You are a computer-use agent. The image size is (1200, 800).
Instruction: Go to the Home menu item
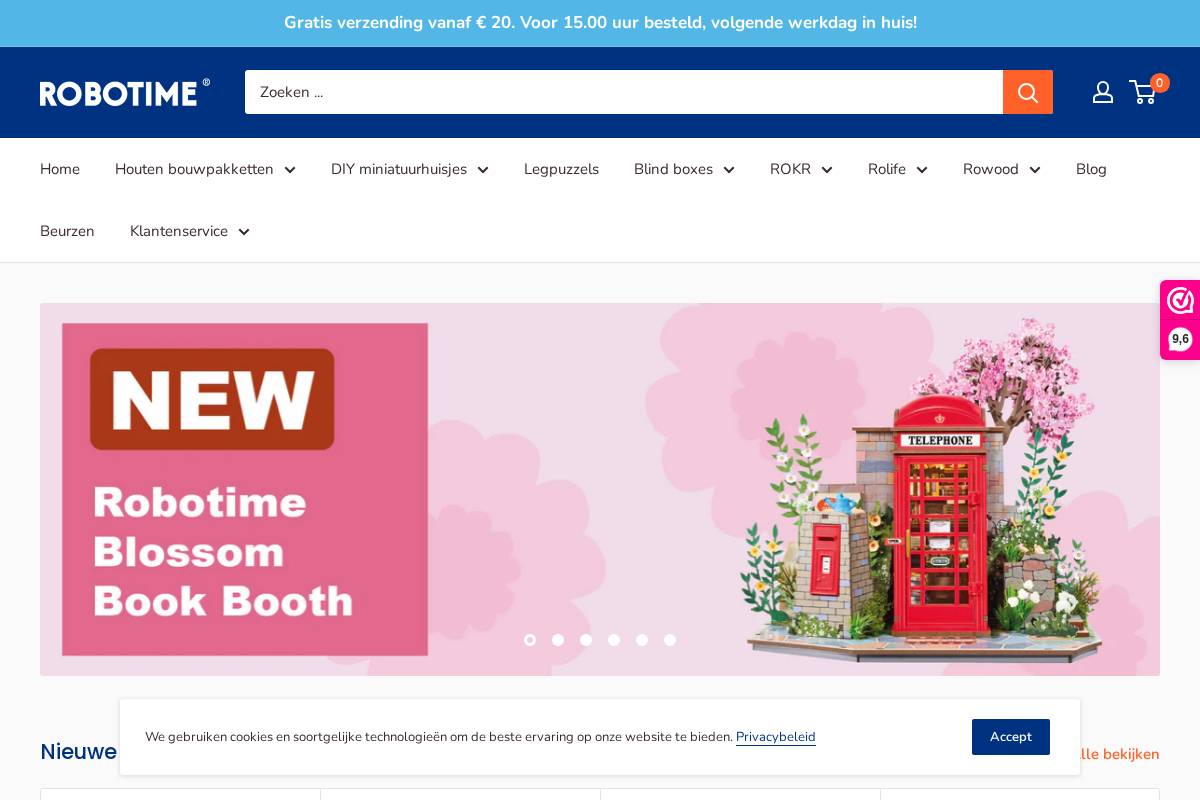coord(60,169)
